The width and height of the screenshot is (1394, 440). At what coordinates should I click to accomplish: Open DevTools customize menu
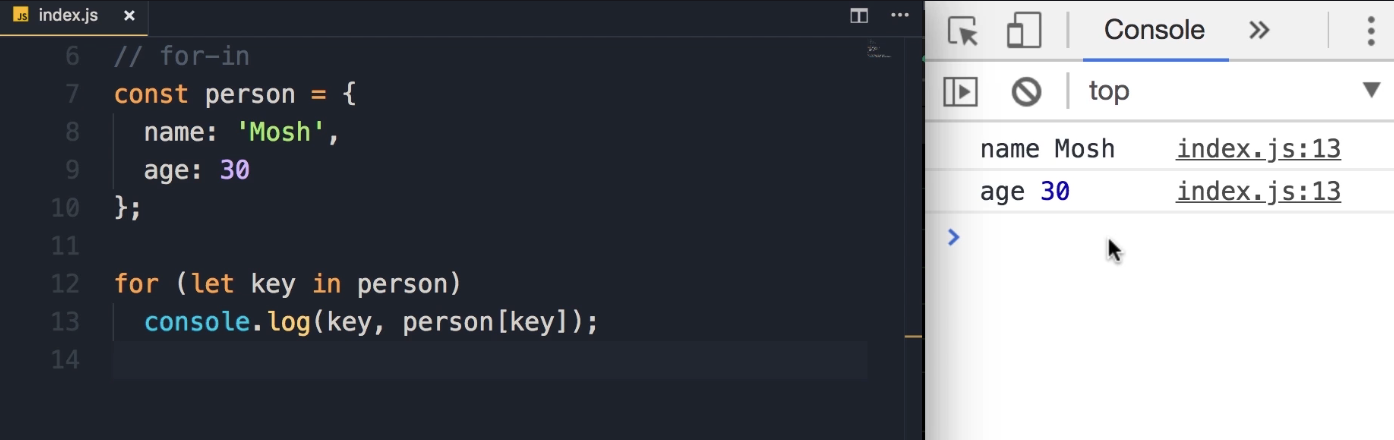coord(1371,31)
